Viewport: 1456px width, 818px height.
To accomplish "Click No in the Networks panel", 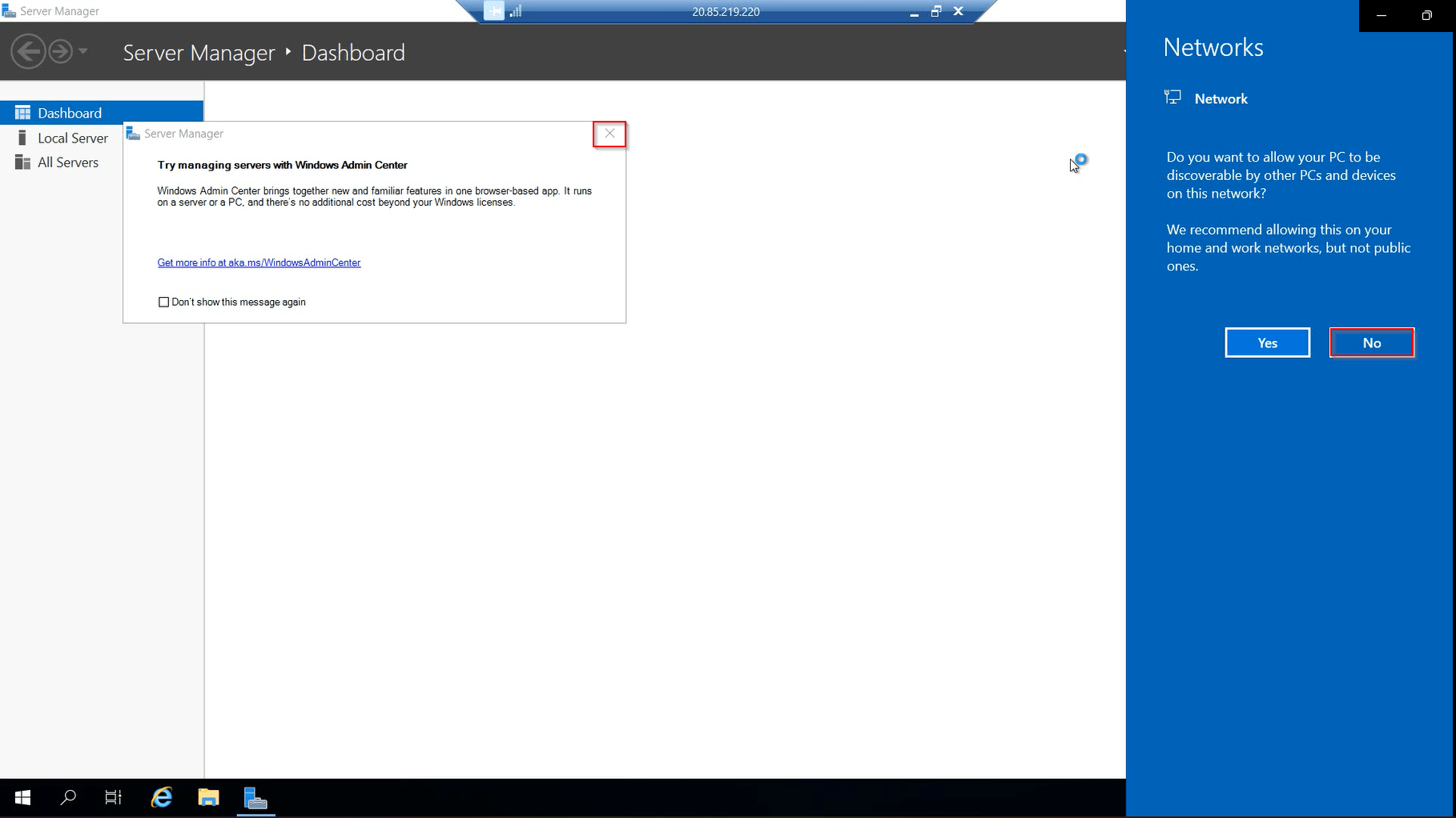I will pyautogui.click(x=1371, y=343).
